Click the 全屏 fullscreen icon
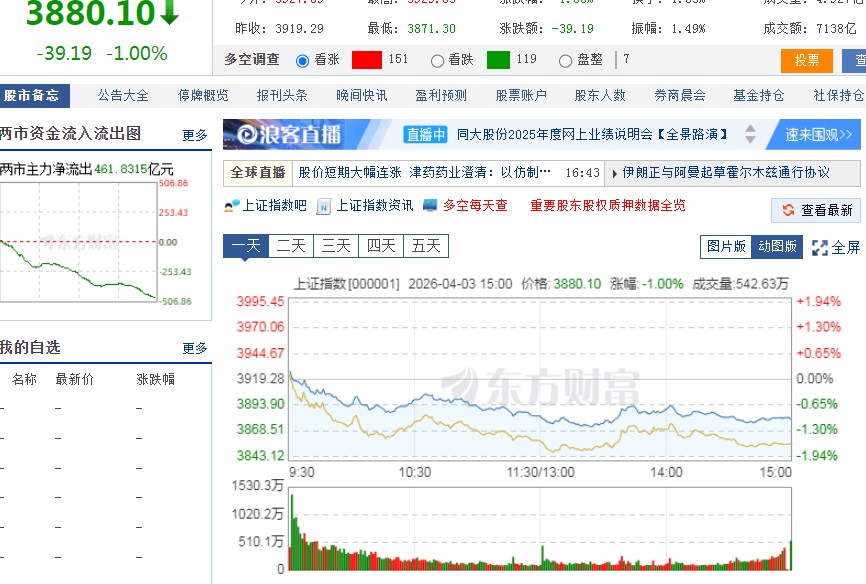 click(x=819, y=246)
